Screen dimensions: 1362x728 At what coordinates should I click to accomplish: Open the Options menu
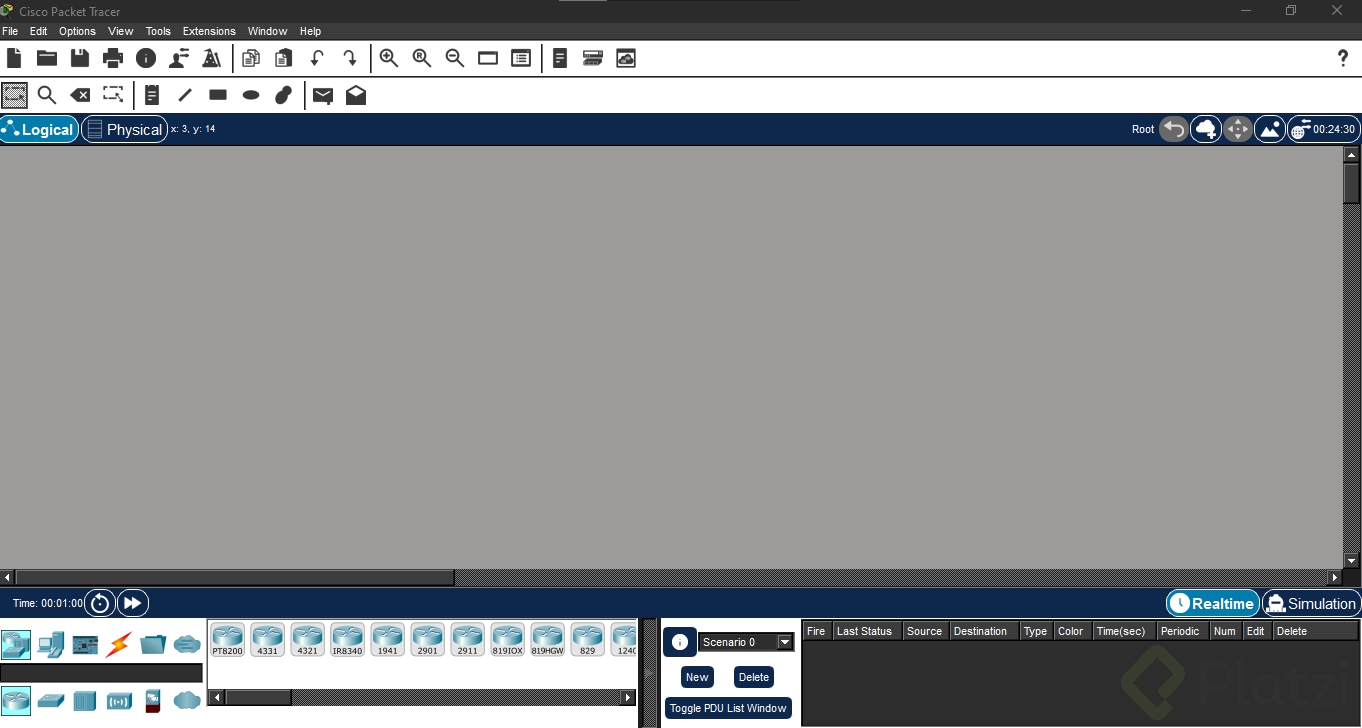point(77,31)
